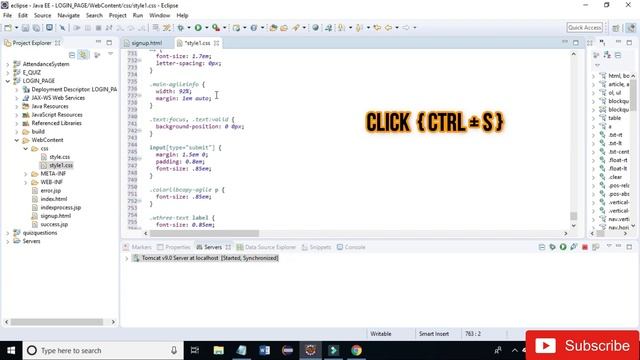Open the Data Source Explorer tab
Image resolution: width=640 pixels, height=360 pixels.
[266, 247]
